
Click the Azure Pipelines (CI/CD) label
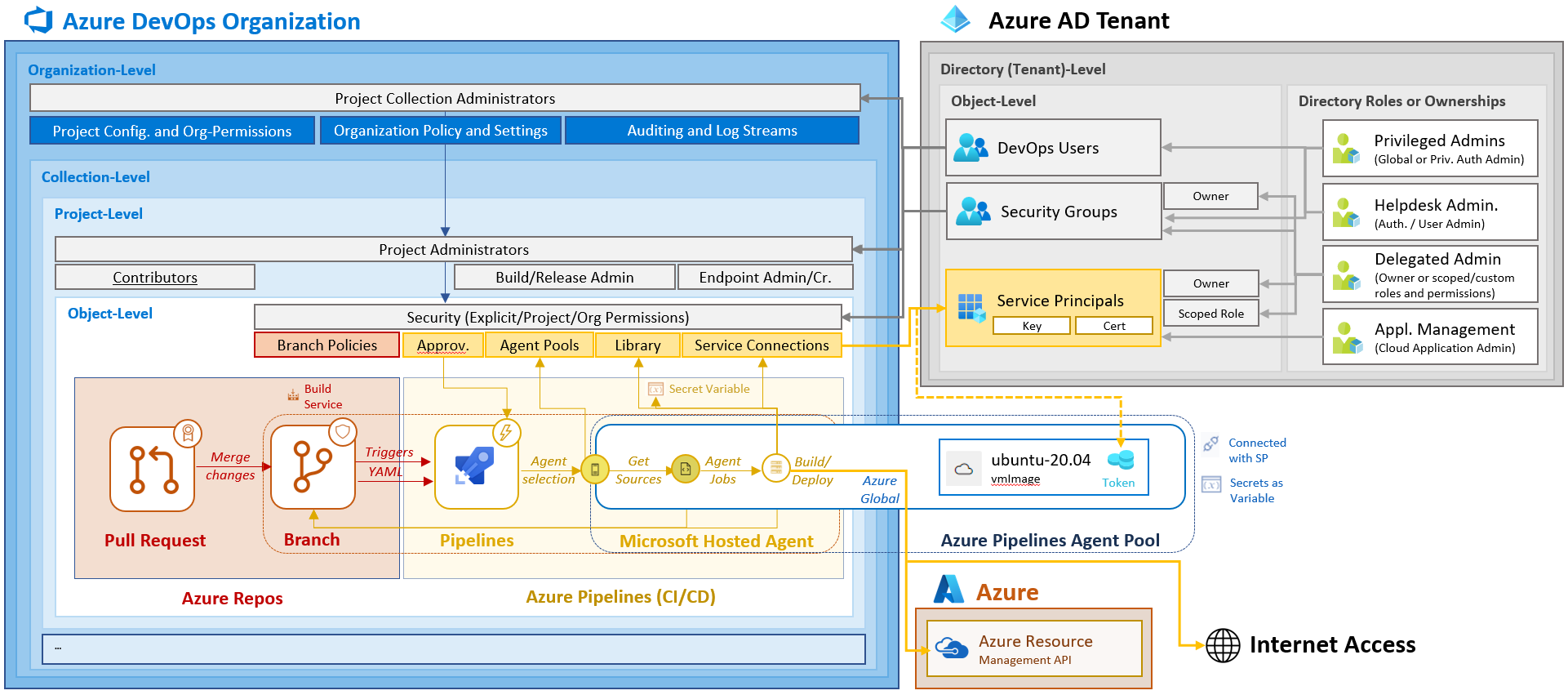620,596
